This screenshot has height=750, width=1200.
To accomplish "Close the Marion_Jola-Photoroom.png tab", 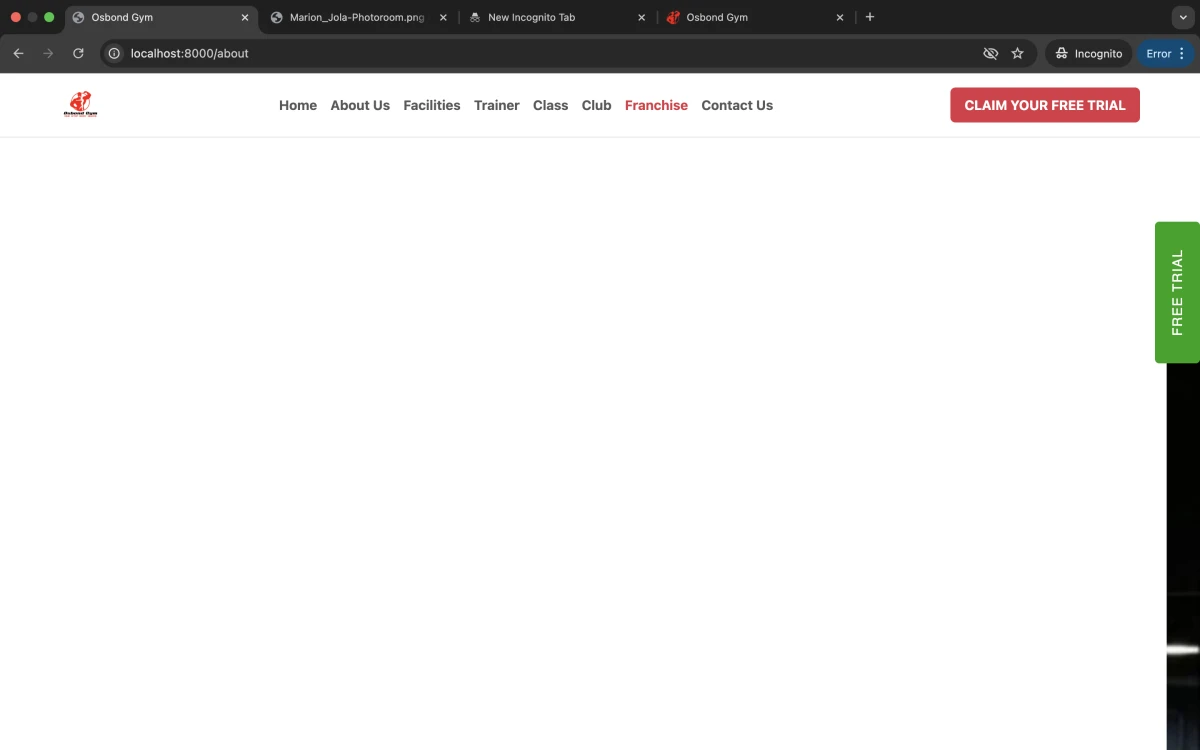I will [443, 18].
